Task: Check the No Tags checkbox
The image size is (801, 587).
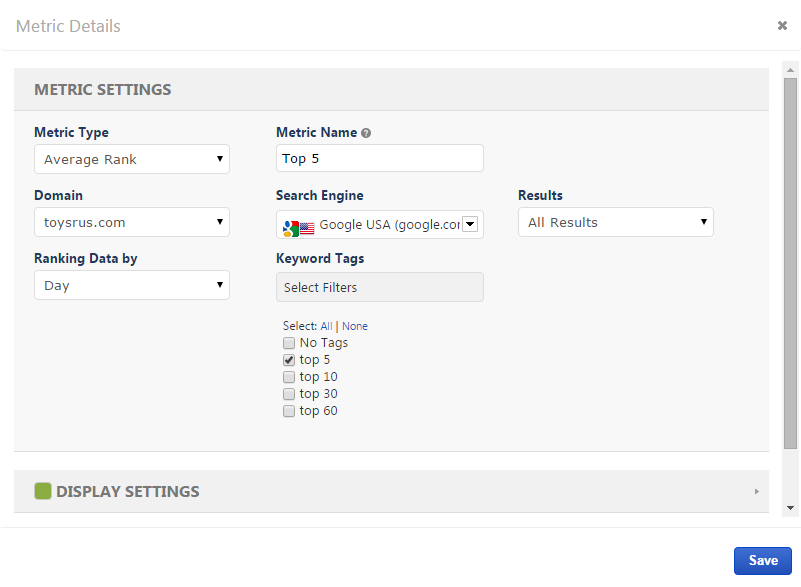Action: [289, 343]
